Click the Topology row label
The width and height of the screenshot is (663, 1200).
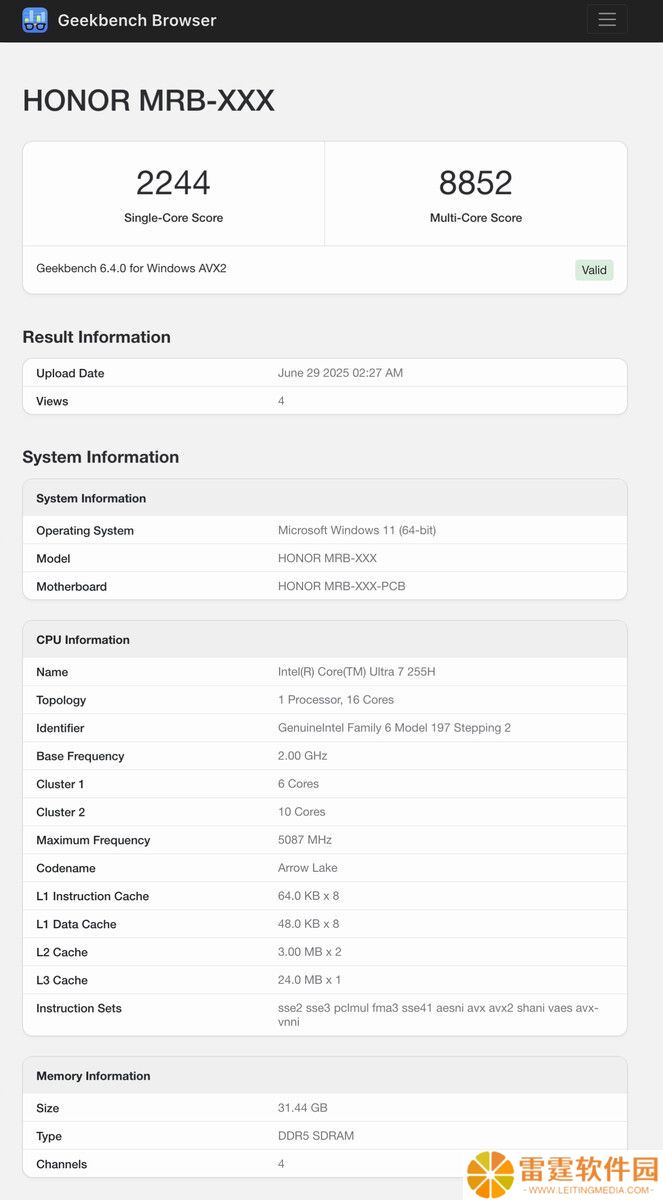pyautogui.click(x=61, y=700)
